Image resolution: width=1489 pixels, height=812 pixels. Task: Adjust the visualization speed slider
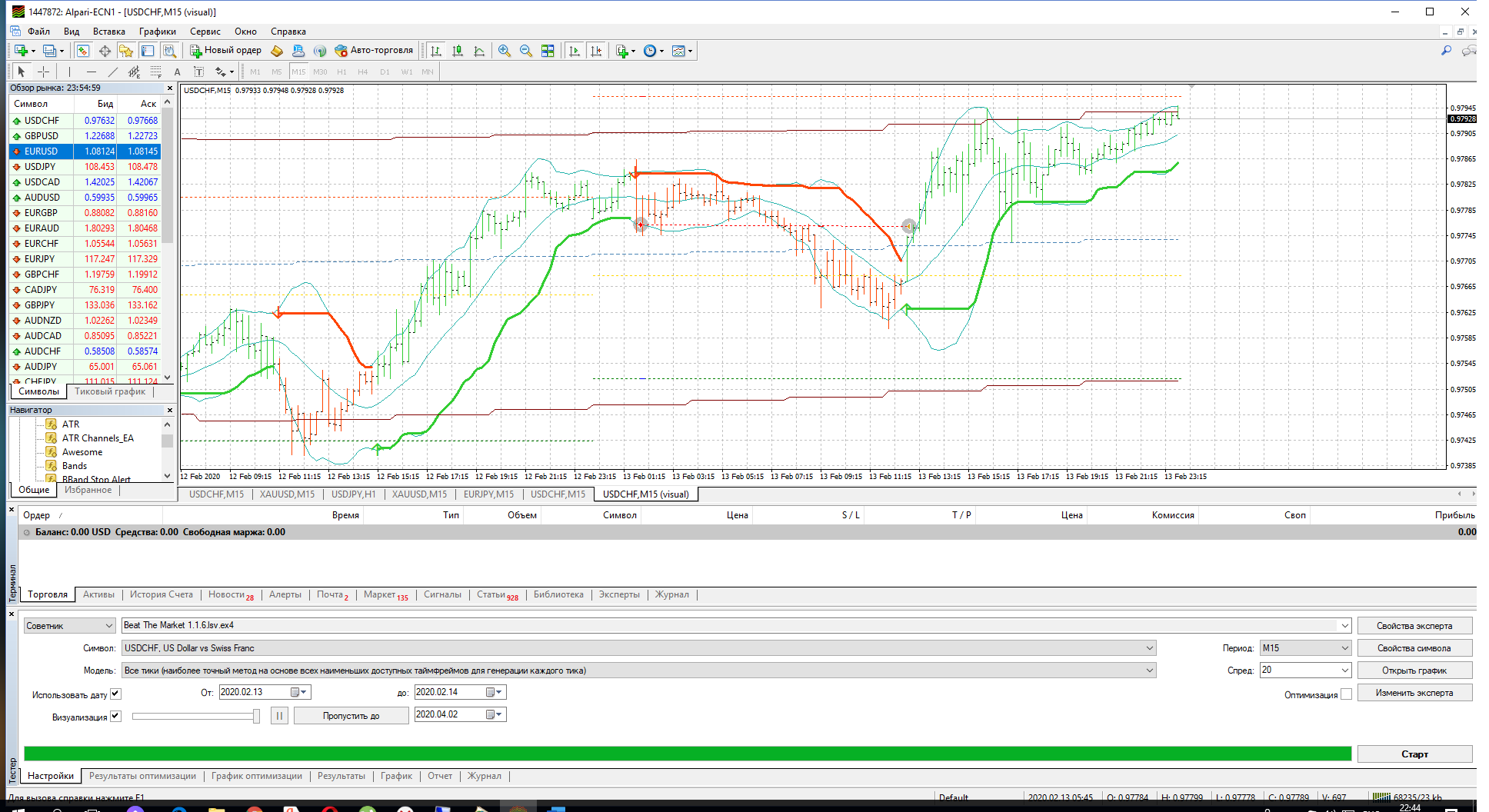[x=196, y=716]
